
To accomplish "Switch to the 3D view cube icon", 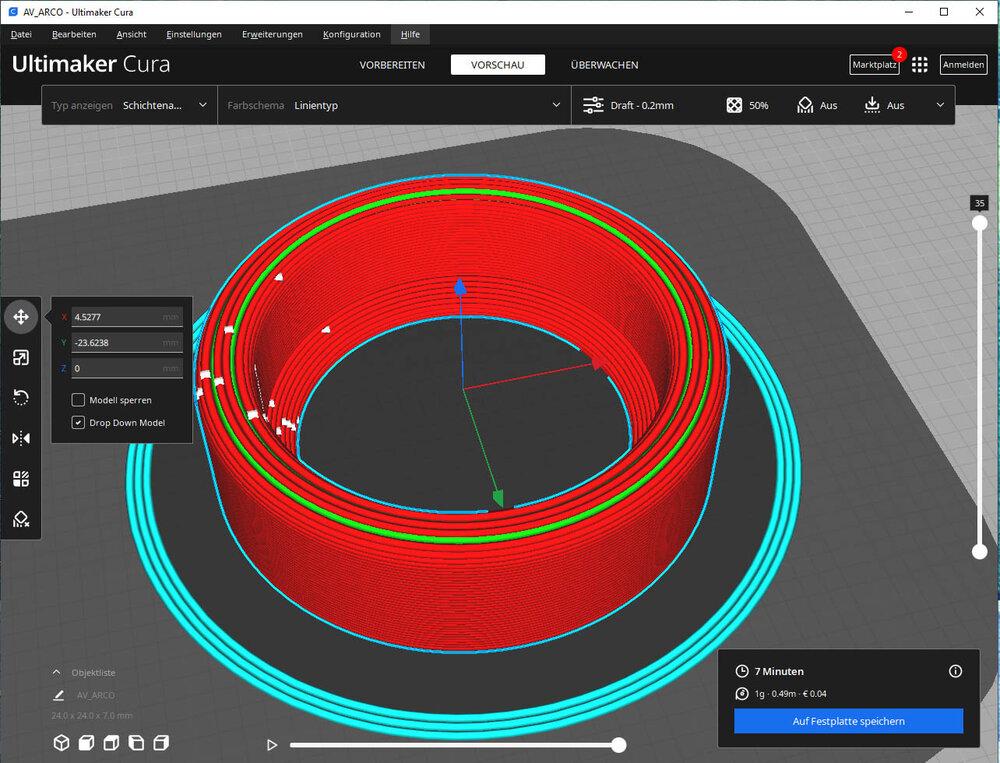I will click(62, 743).
